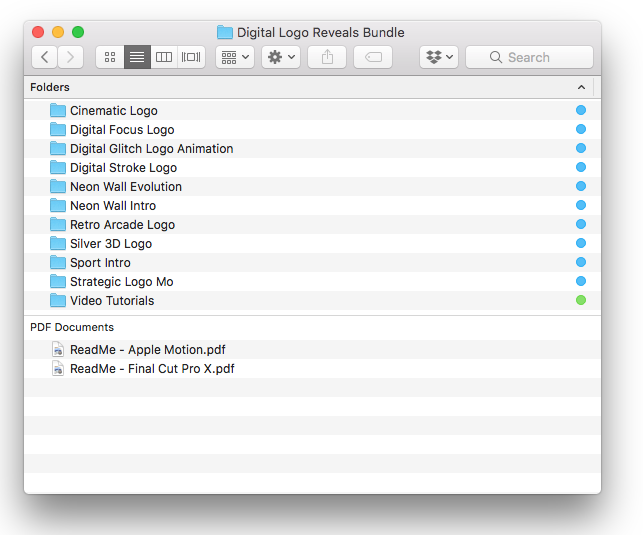Image resolution: width=643 pixels, height=535 pixels.
Task: Open the gear Action menu
Action: pos(281,57)
